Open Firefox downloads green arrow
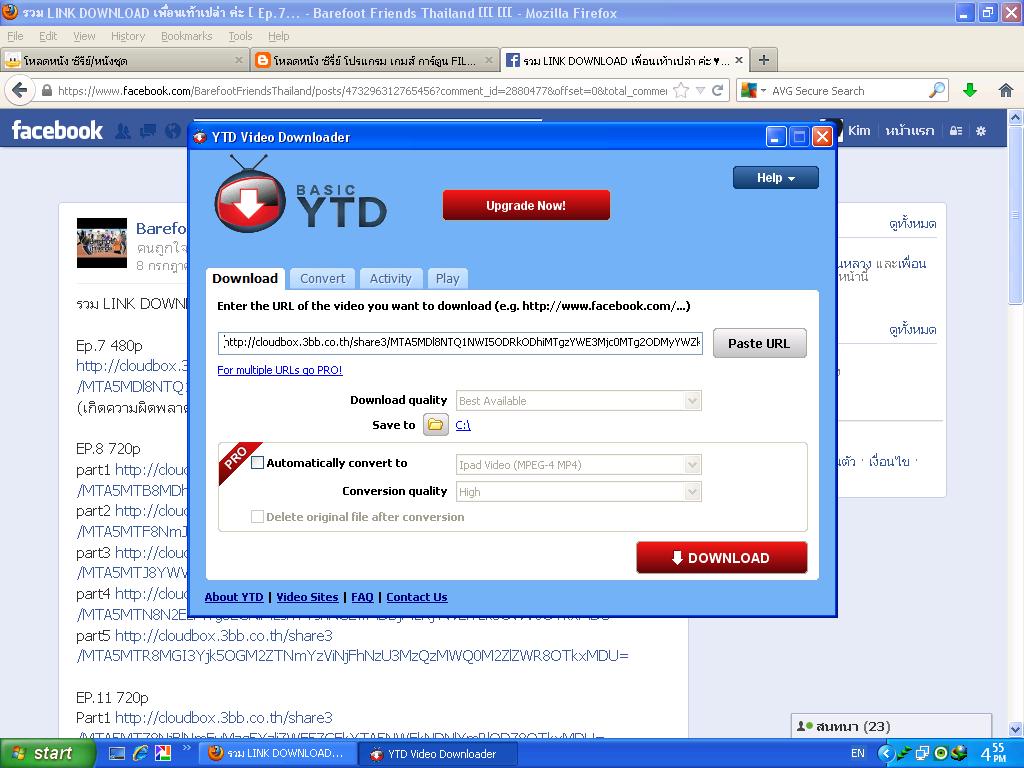Image resolution: width=1024 pixels, height=768 pixels. point(970,90)
